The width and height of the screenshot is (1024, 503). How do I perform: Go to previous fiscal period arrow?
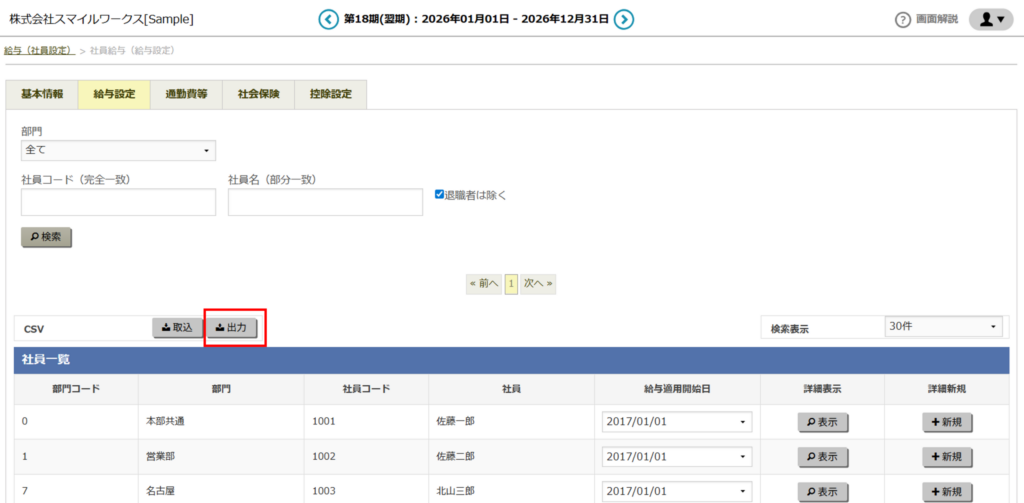click(328, 19)
